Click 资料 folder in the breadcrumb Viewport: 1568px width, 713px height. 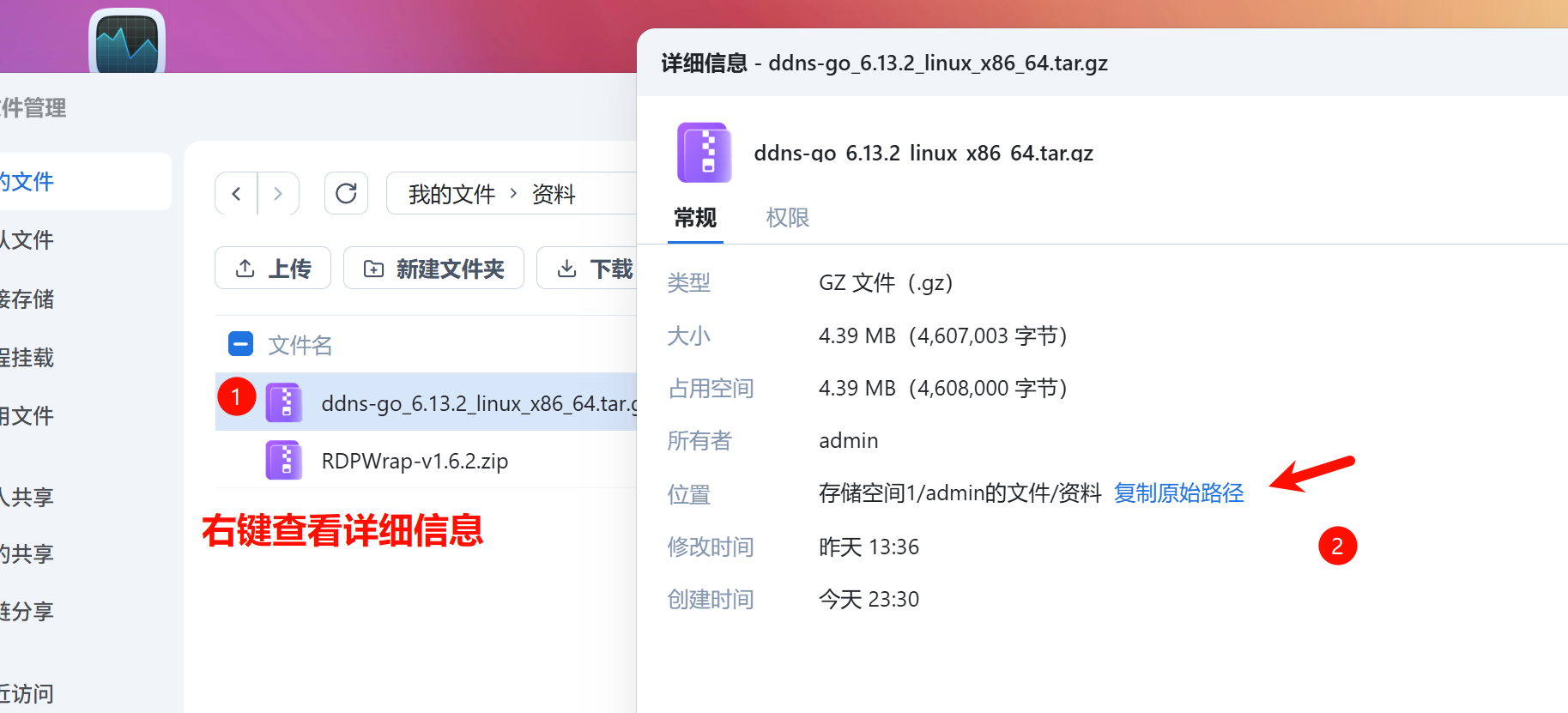point(554,195)
